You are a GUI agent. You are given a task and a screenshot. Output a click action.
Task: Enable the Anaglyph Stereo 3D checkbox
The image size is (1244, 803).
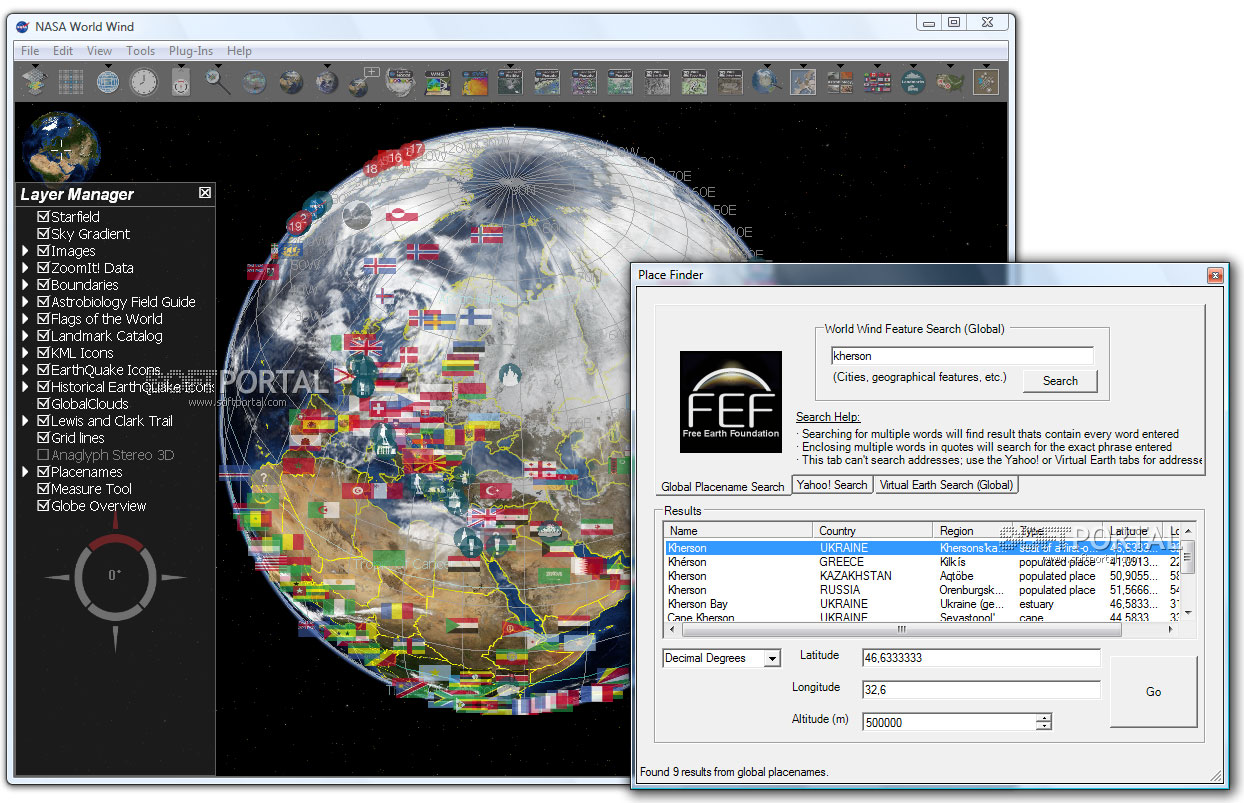click(43, 455)
